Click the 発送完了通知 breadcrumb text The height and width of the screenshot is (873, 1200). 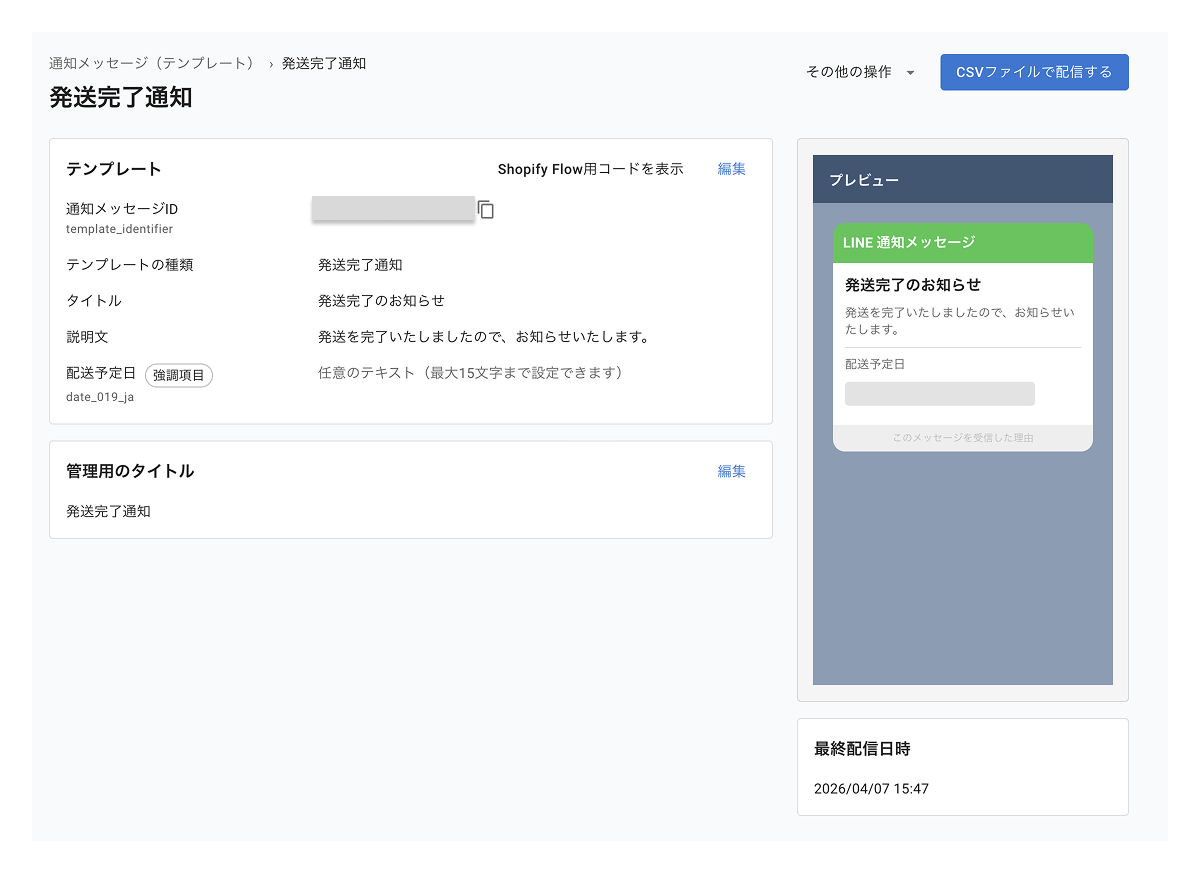(x=324, y=63)
